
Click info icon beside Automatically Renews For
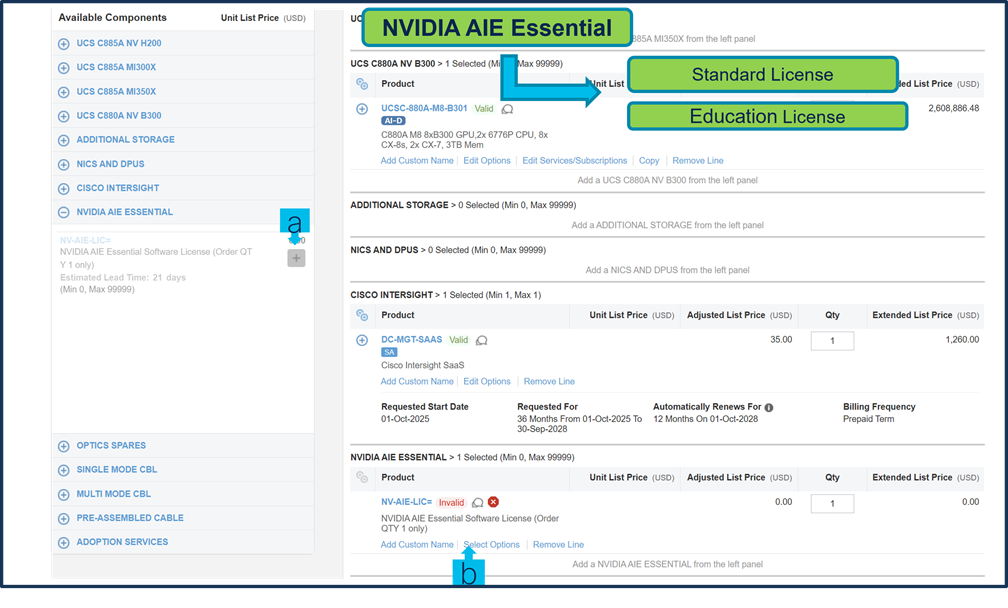769,407
